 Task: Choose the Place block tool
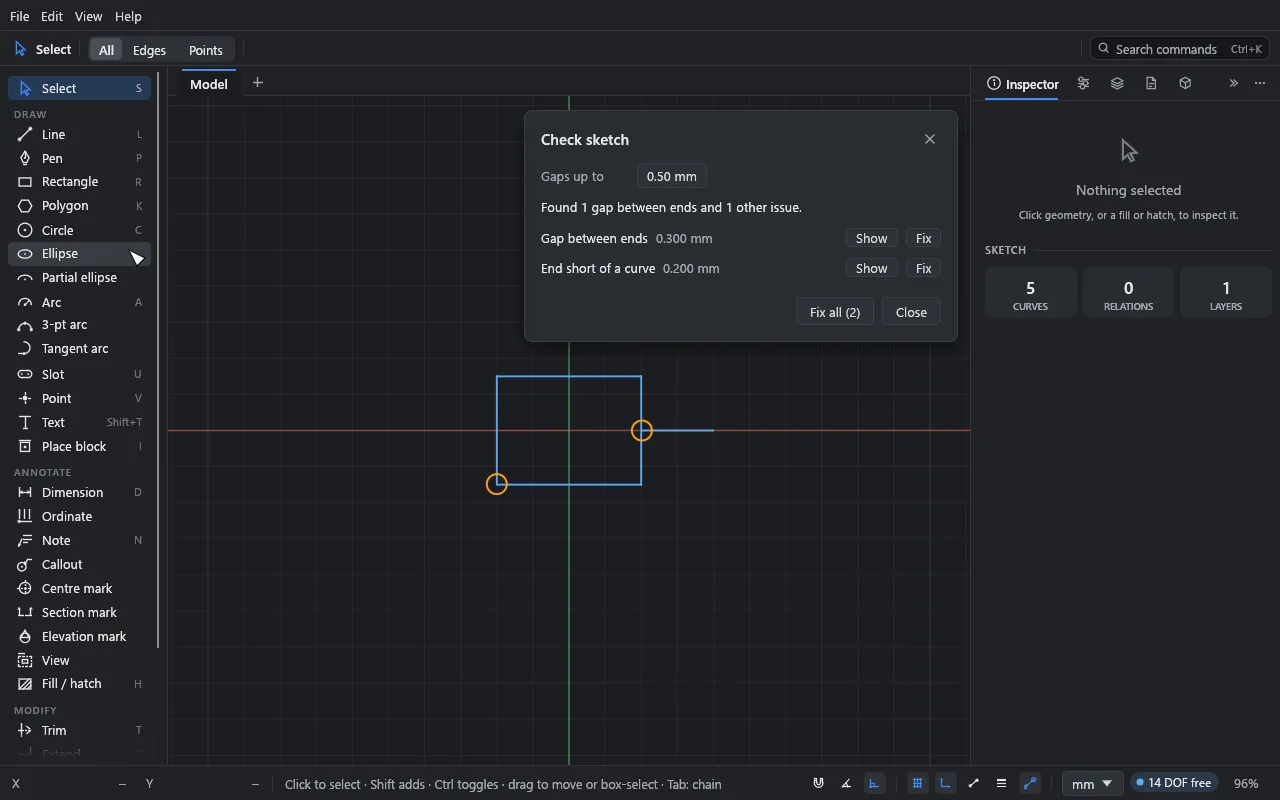(80, 446)
